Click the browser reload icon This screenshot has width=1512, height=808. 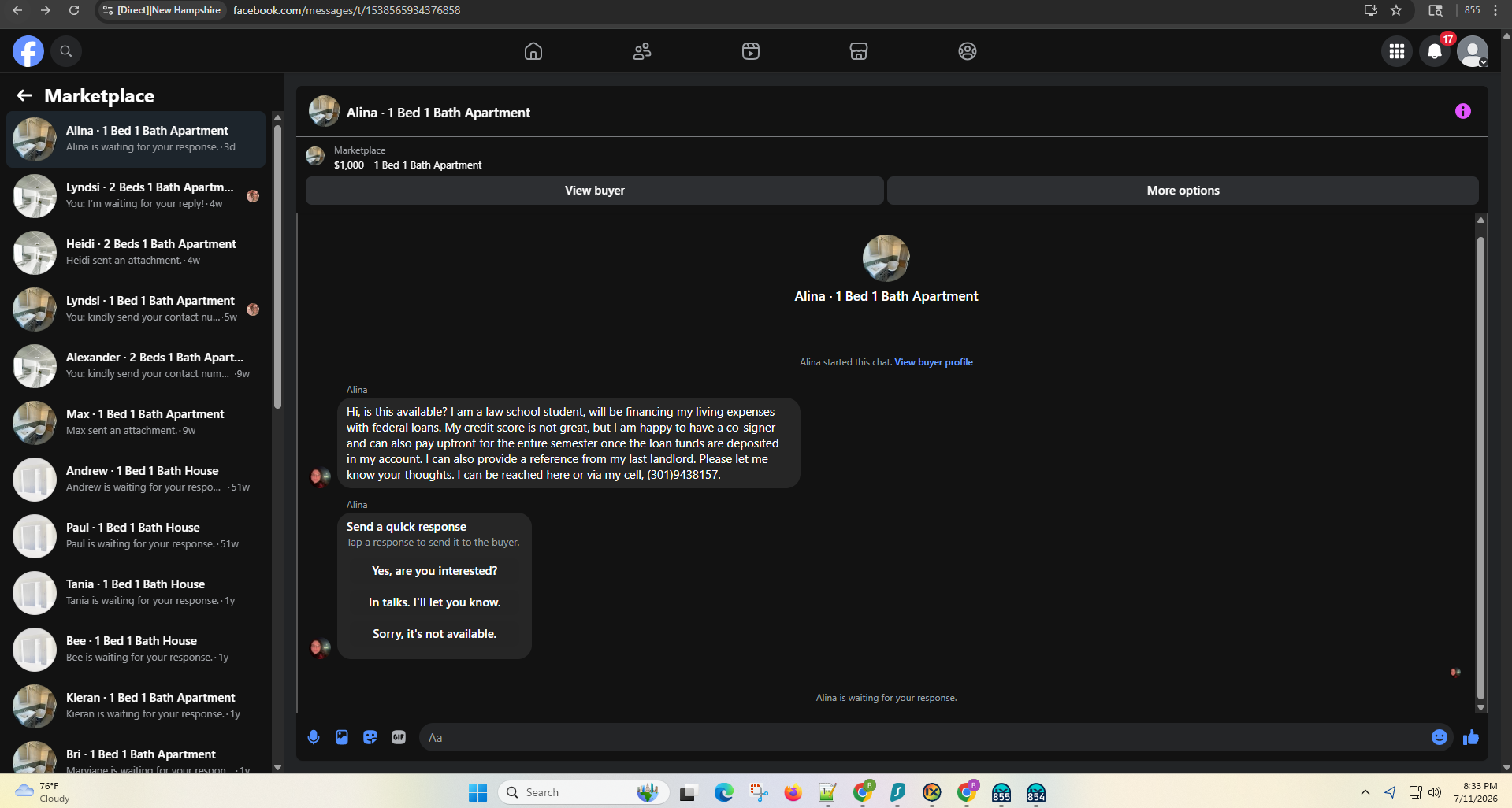point(74,10)
